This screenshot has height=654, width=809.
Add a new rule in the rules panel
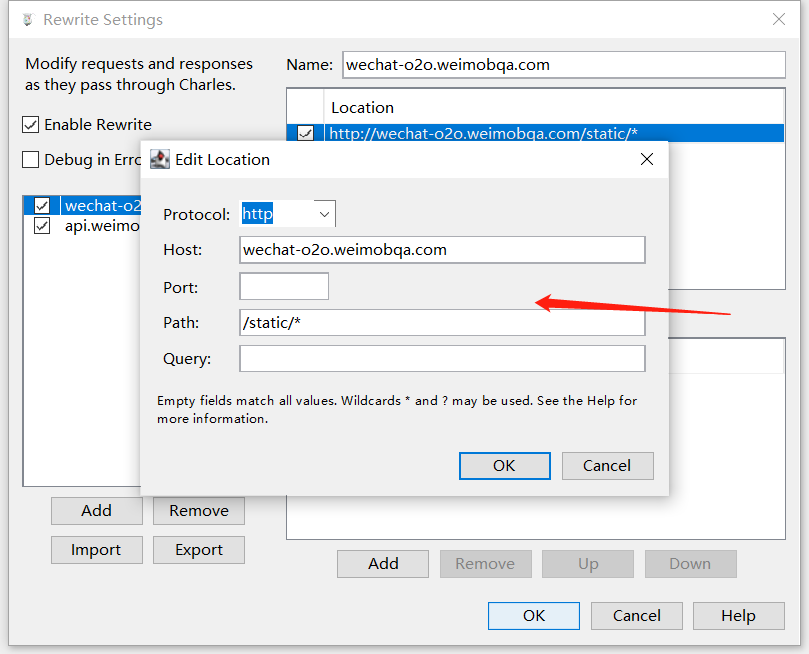click(x=383, y=564)
